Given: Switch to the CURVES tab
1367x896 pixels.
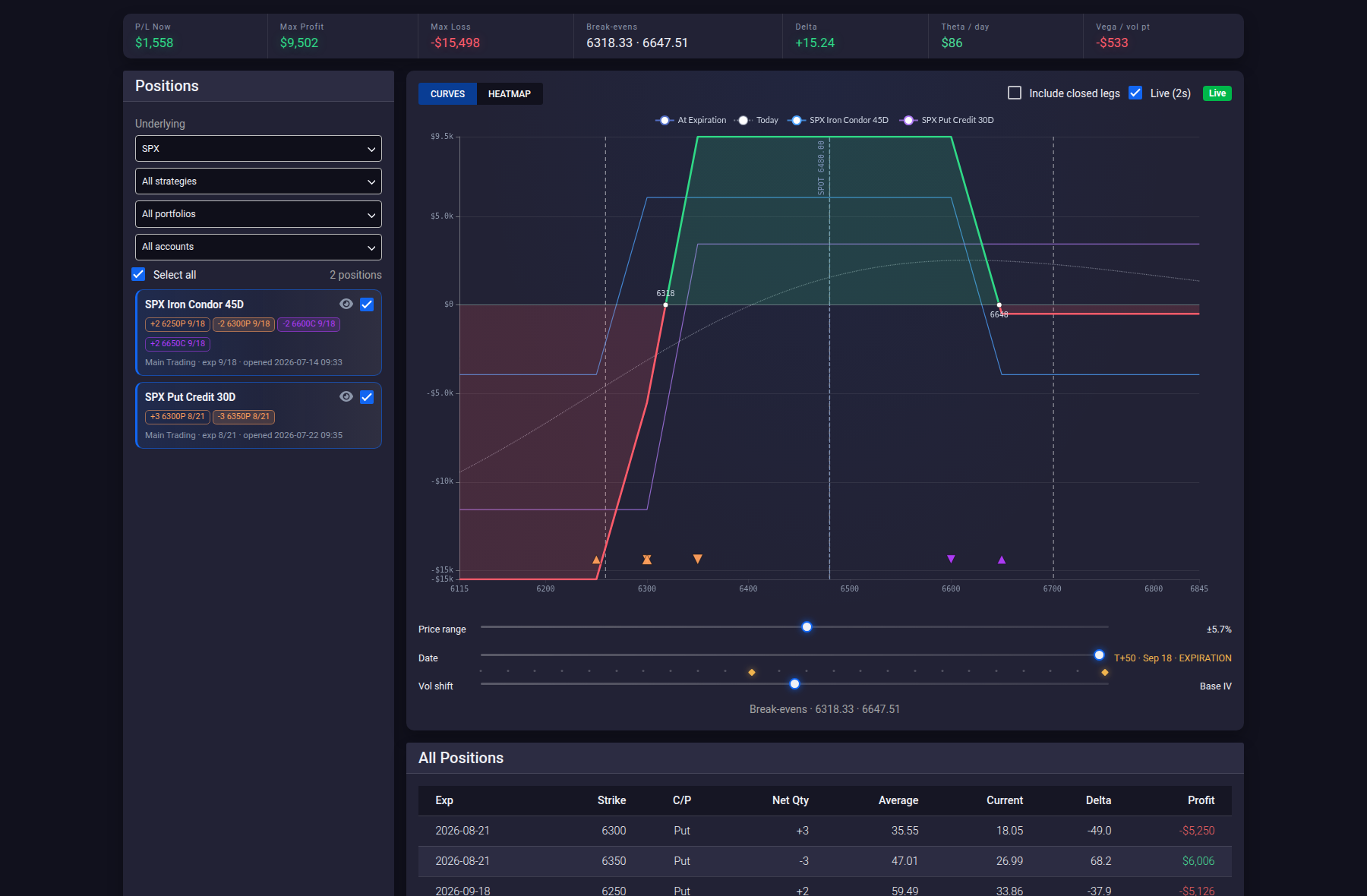Looking at the screenshot, I should (447, 93).
